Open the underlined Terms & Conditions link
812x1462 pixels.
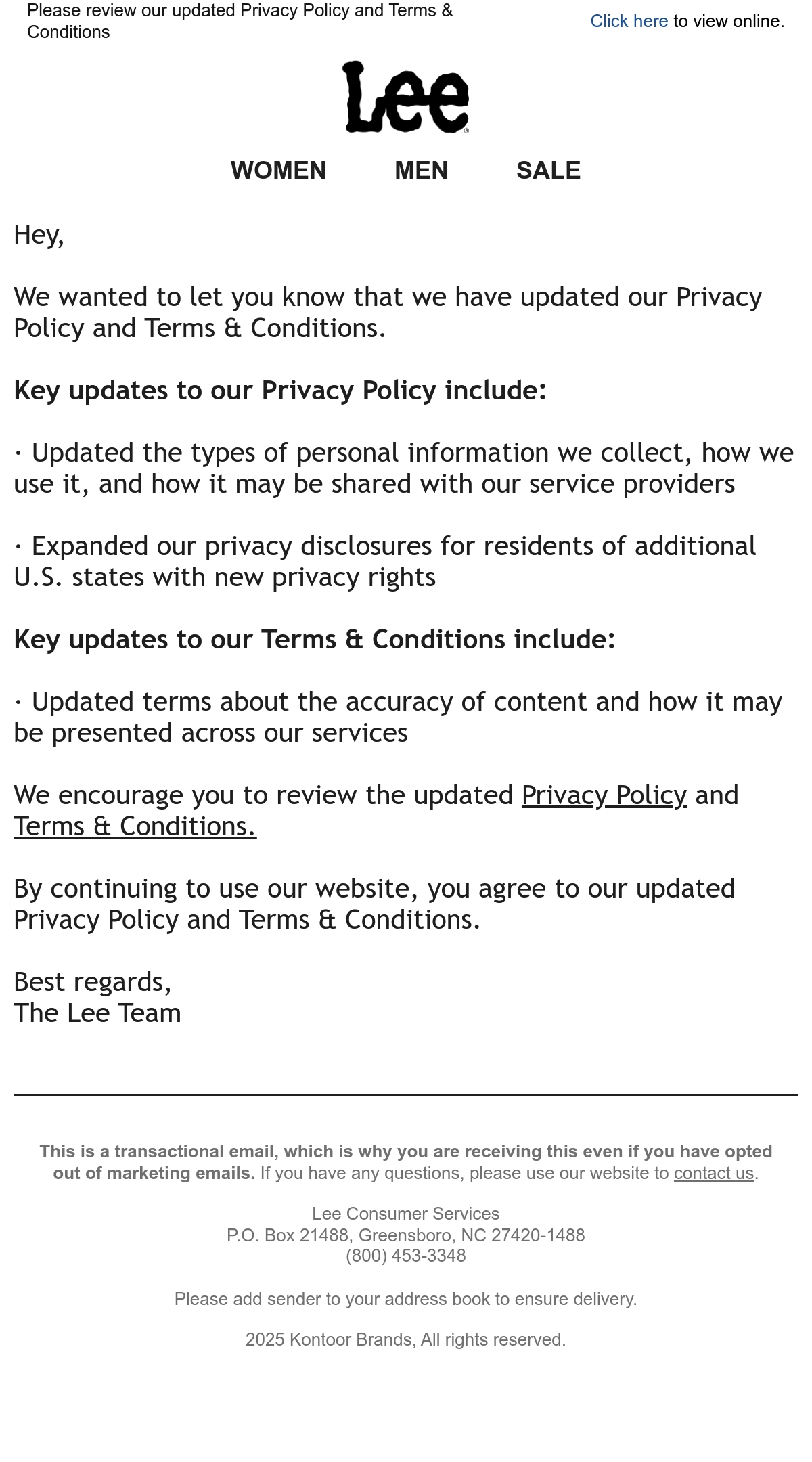(135, 826)
